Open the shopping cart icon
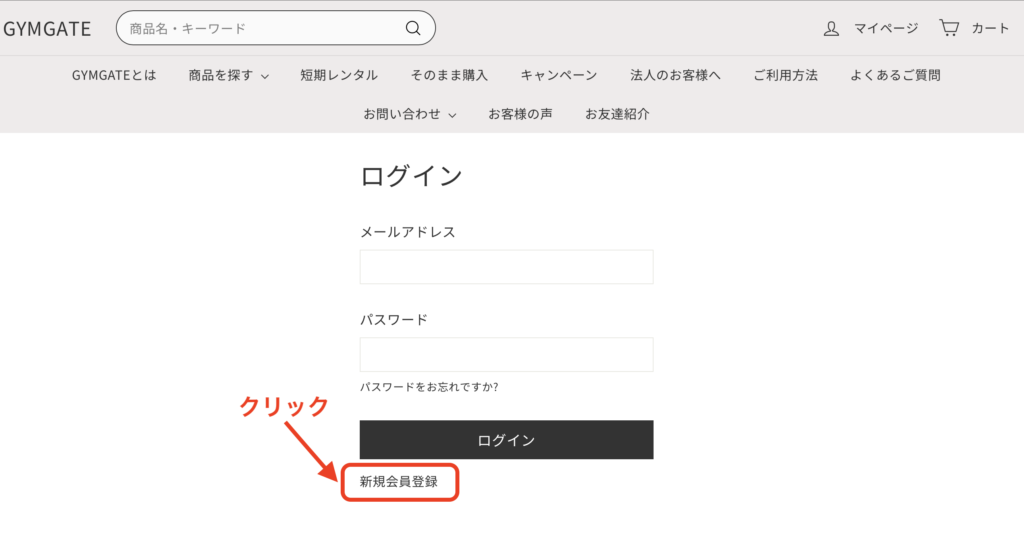Screen dimensions: 1024x543 (x=949, y=28)
